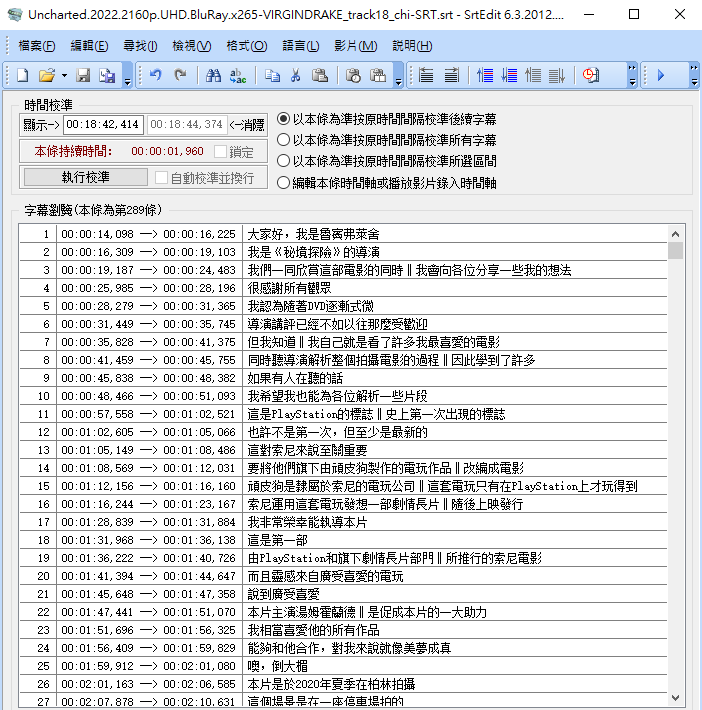Image resolution: width=702 pixels, height=710 pixels.
Task: Click the SrtEdit app icon in title bar
Action: click(x=15, y=14)
